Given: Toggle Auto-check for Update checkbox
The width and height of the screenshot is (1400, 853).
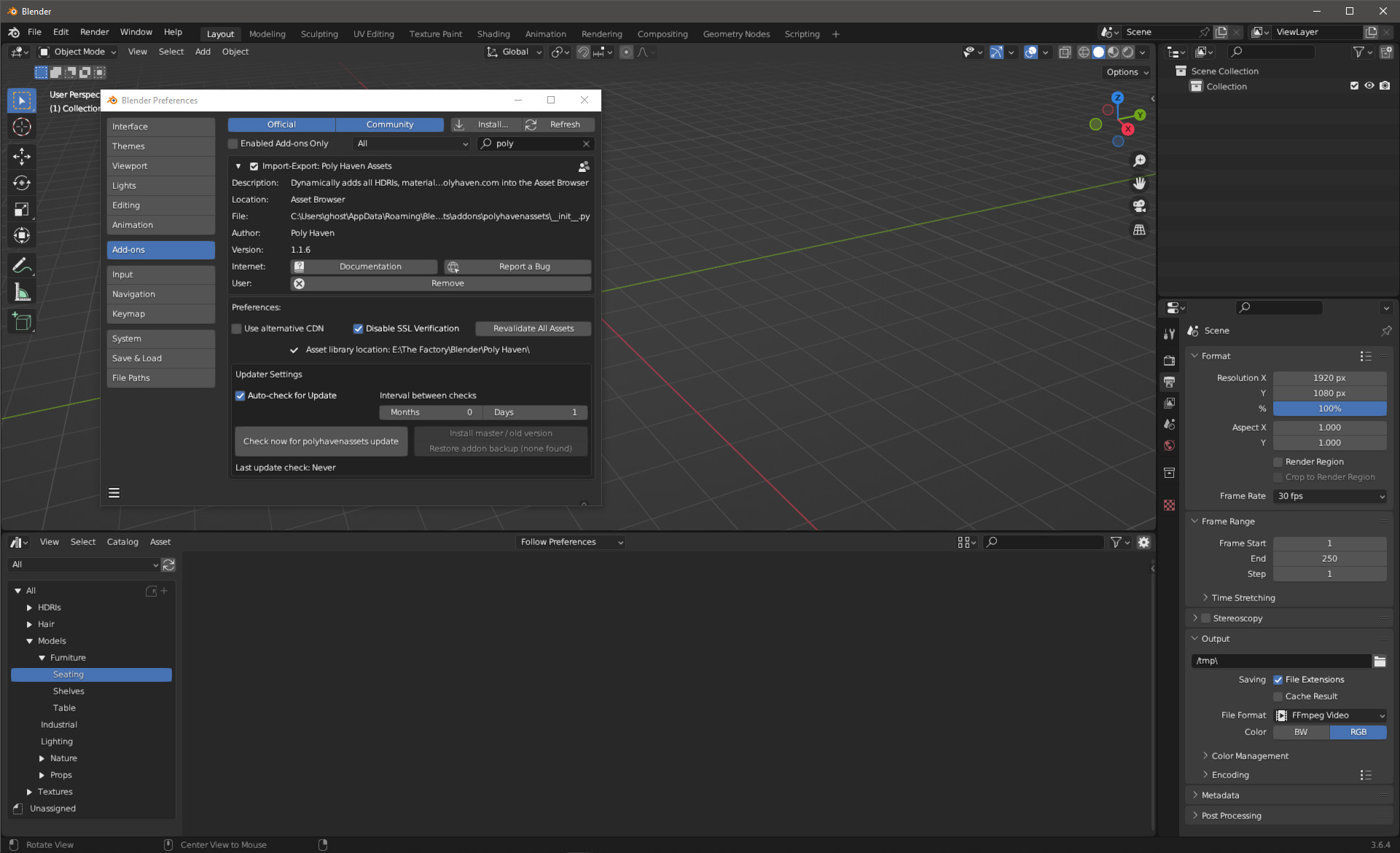Looking at the screenshot, I should [x=240, y=396].
